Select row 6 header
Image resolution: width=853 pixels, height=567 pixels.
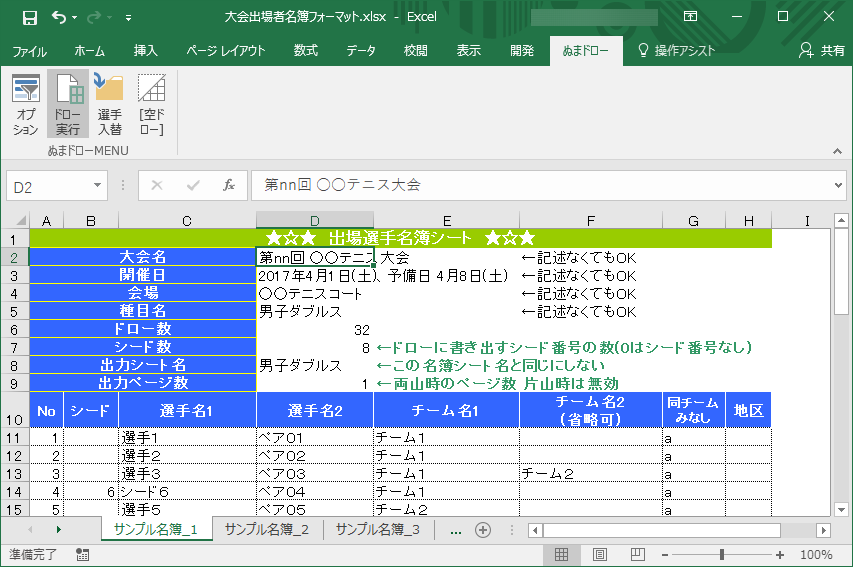15,330
